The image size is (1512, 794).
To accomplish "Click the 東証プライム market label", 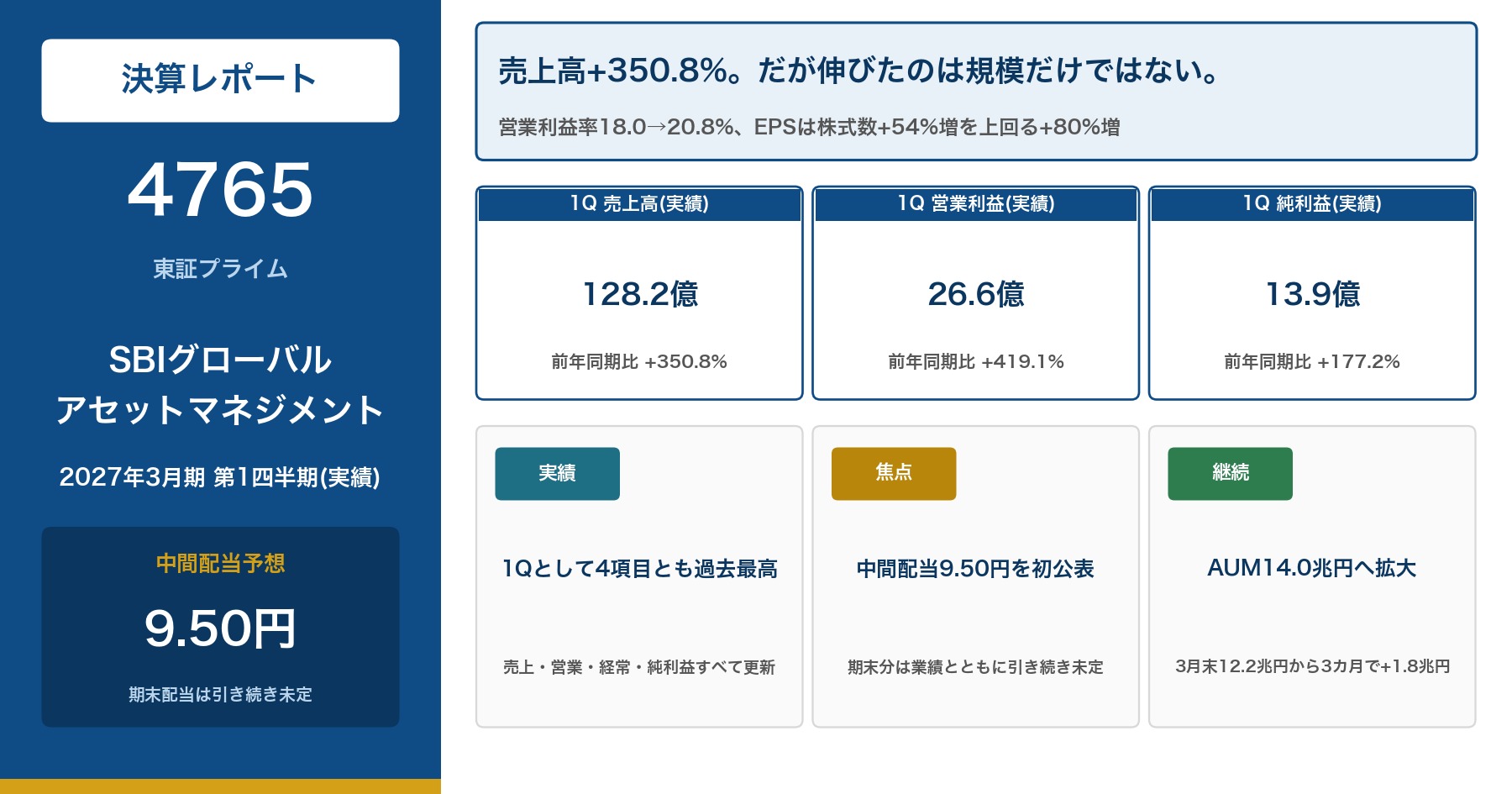I will (x=220, y=269).
